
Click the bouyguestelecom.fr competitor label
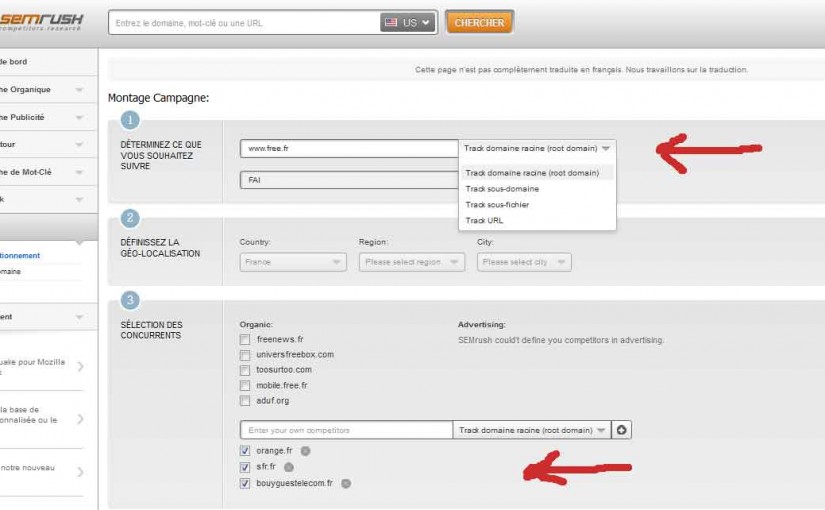(295, 484)
